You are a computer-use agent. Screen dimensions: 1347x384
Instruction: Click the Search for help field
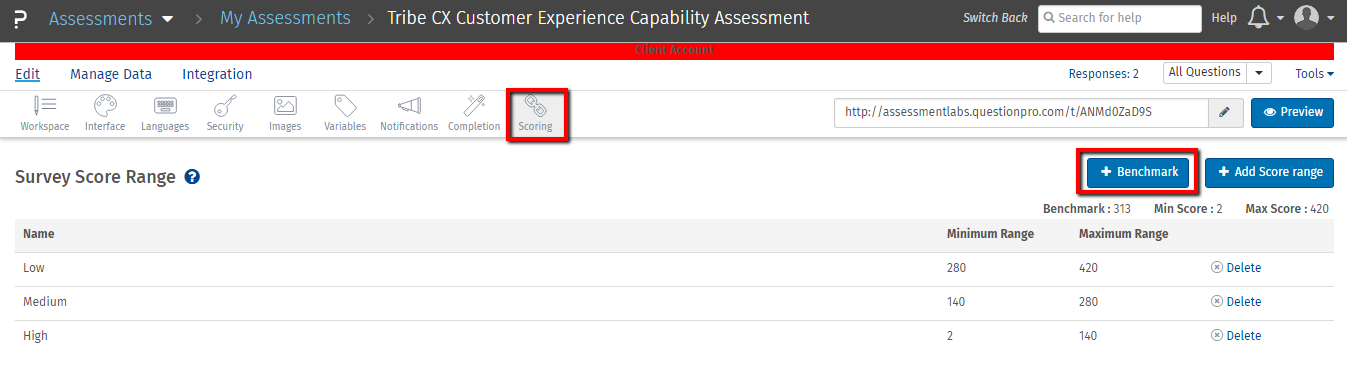pyautogui.click(x=1120, y=18)
